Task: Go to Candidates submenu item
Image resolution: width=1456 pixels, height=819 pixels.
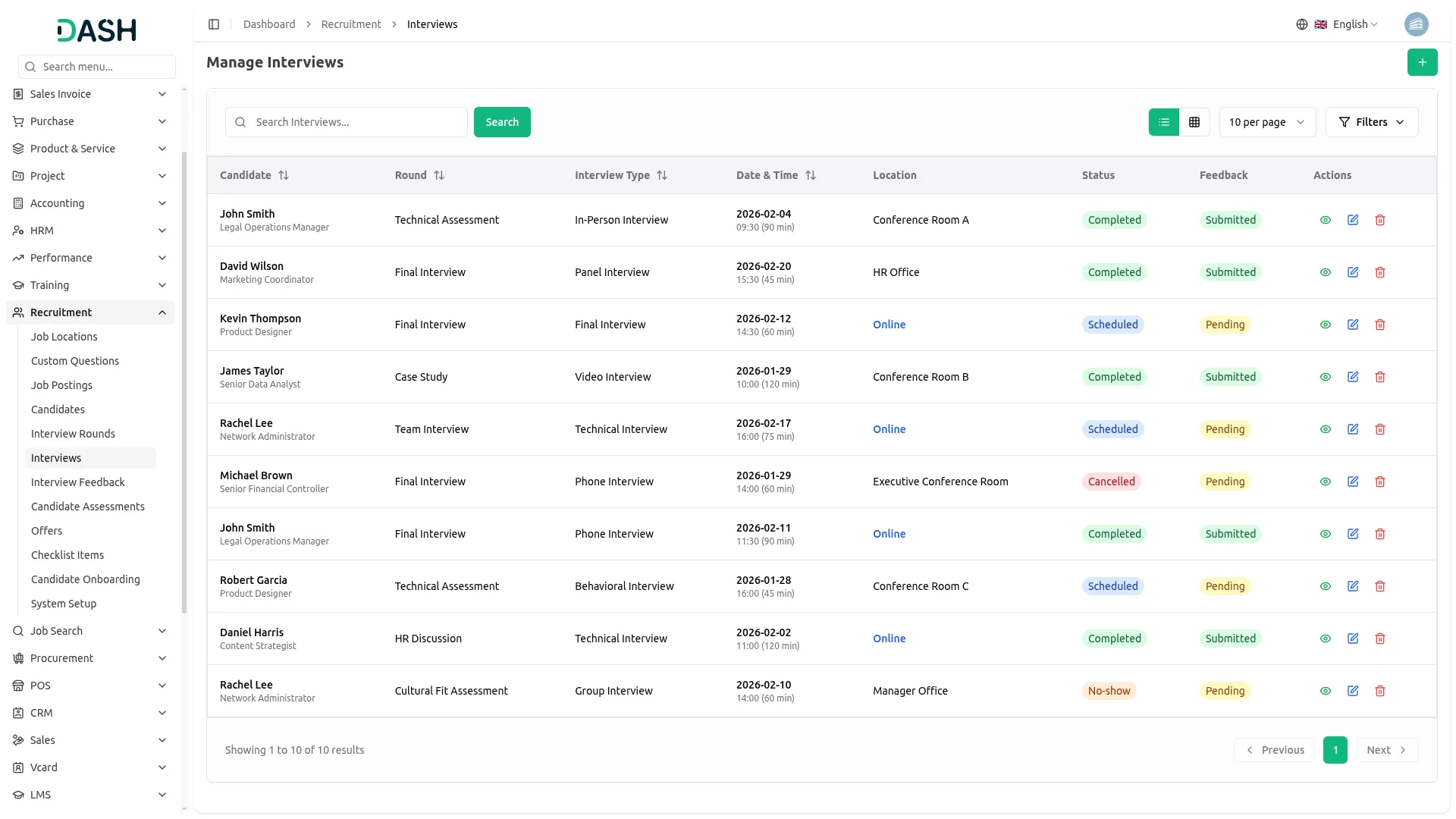Action: point(58,409)
